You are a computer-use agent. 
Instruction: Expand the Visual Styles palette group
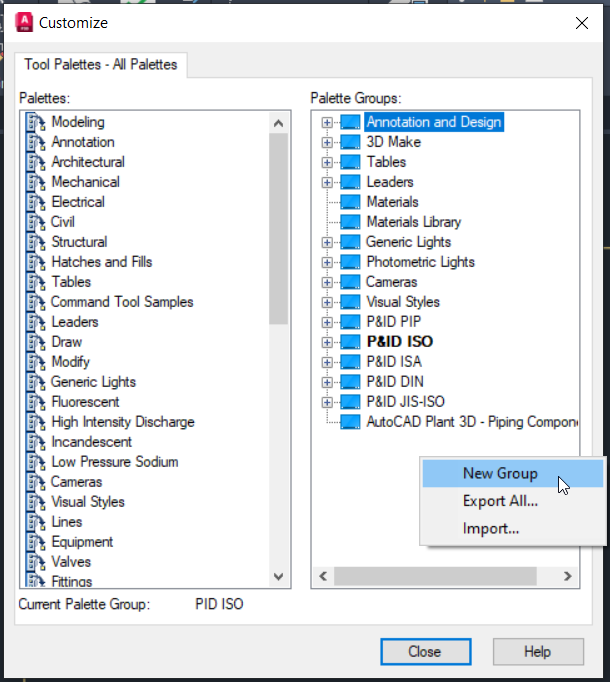[x=327, y=303]
